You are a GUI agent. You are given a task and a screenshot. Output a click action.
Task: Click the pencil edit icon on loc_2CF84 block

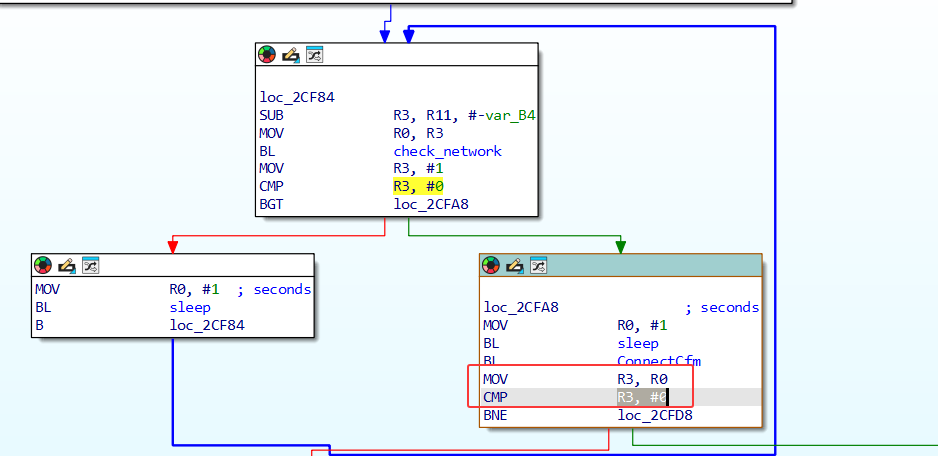pyautogui.click(x=290, y=54)
